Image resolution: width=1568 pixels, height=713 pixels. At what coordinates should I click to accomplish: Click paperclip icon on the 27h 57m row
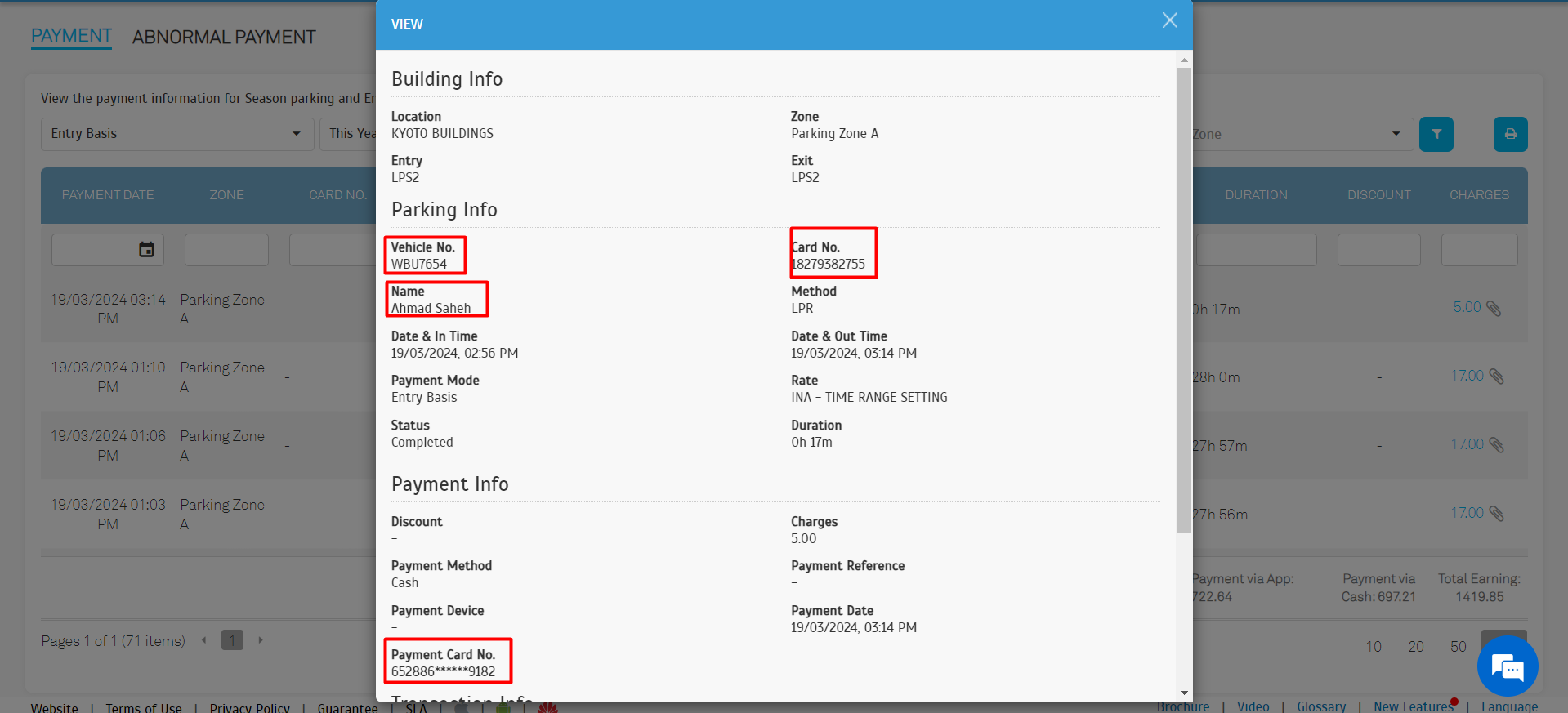point(1496,445)
